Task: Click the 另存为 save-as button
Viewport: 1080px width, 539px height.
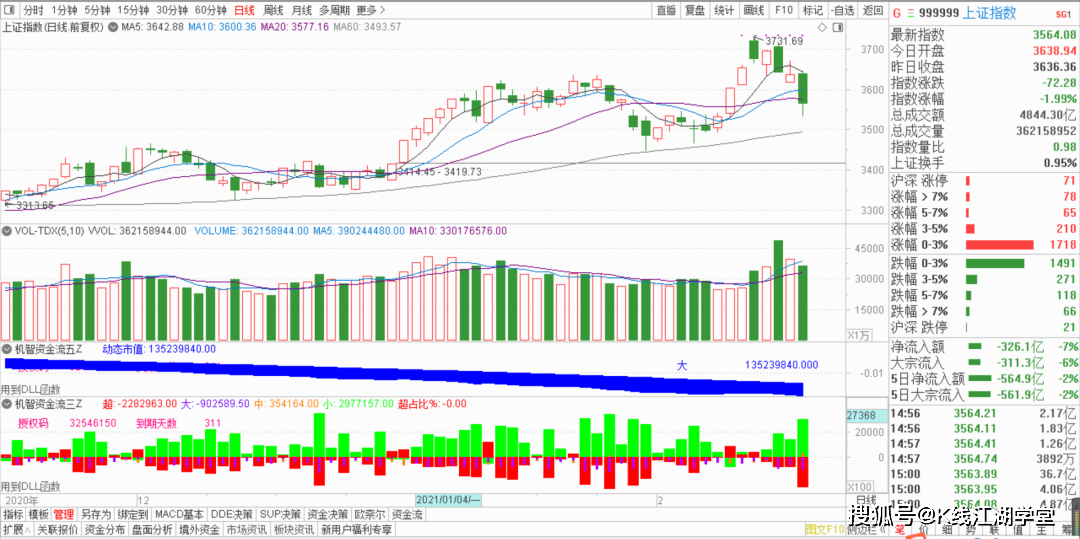Action: click(96, 514)
